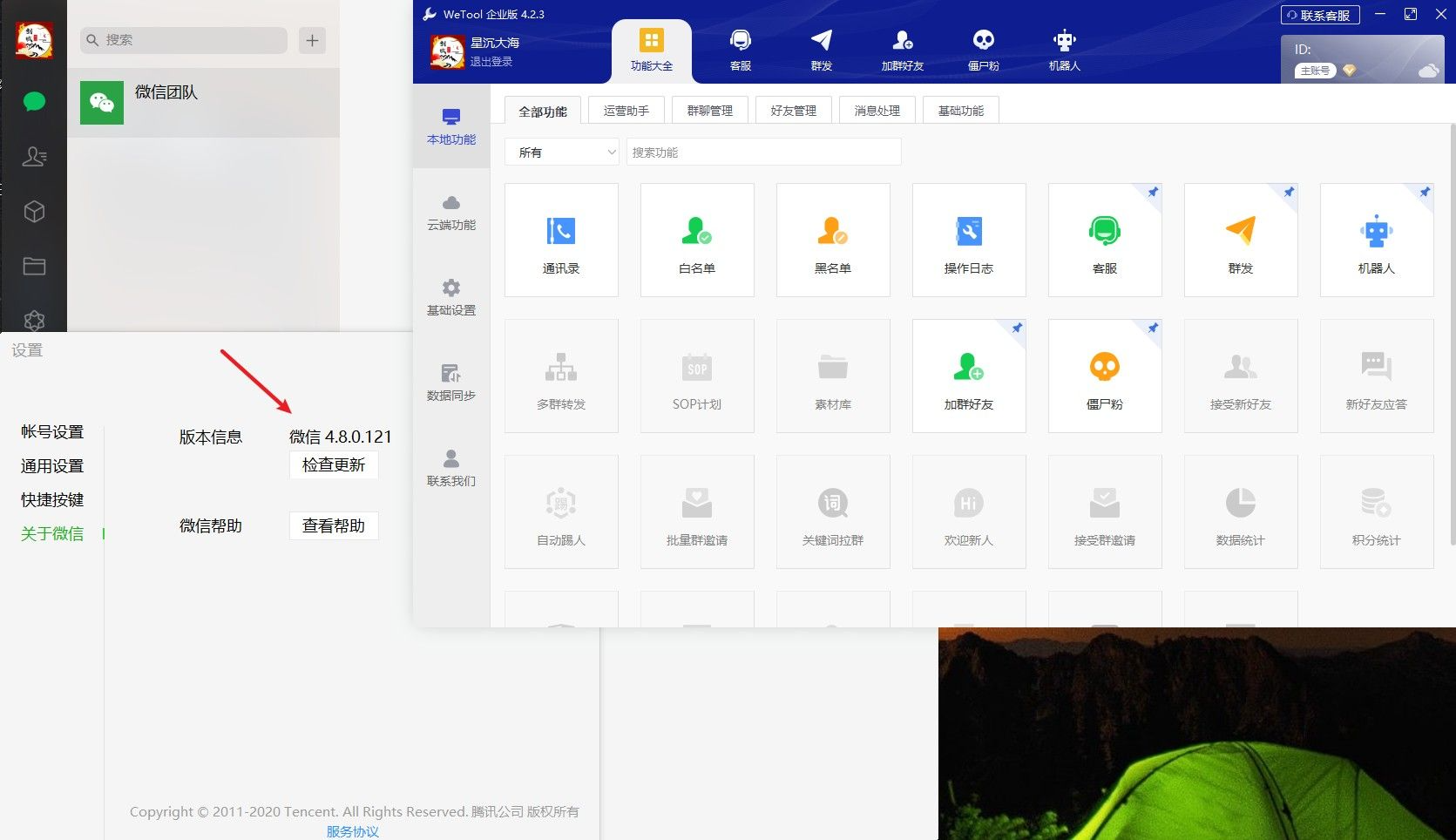This screenshot has height=840, width=1456.
Task: Open the SOP计划 tile
Action: (697, 376)
